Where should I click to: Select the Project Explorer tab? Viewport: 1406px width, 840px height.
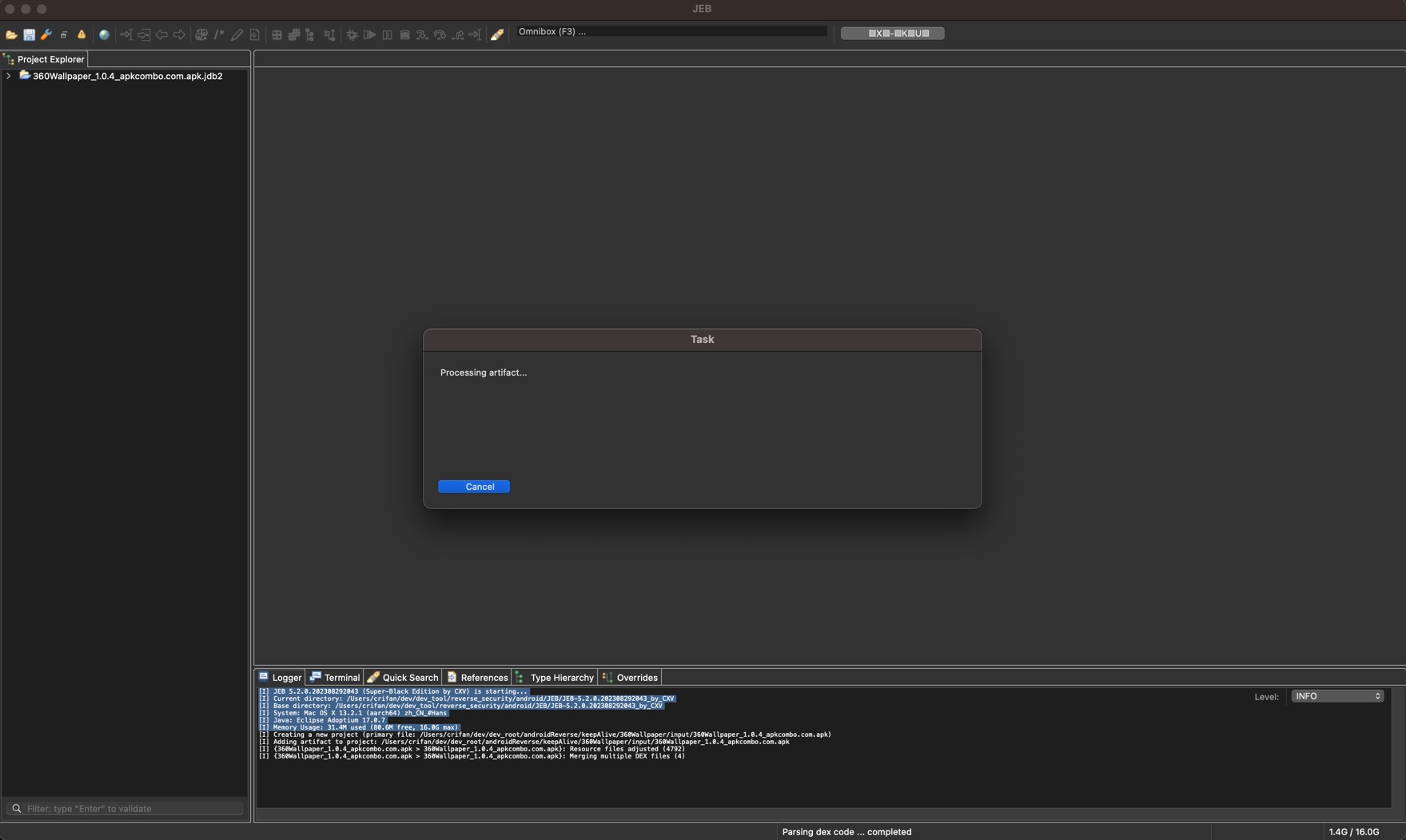click(45, 59)
